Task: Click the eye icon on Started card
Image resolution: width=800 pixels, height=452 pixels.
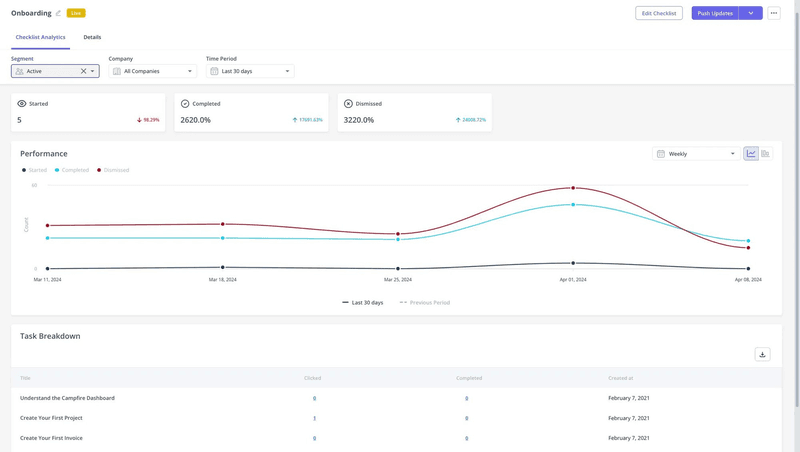Action: click(x=22, y=104)
